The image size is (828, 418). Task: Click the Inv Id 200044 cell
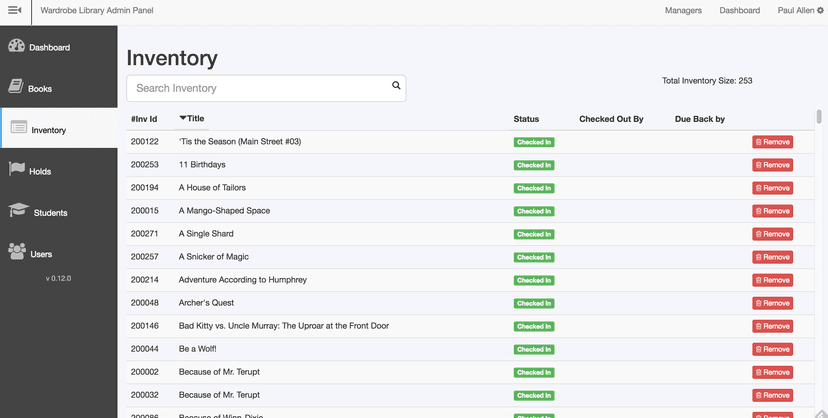145,349
